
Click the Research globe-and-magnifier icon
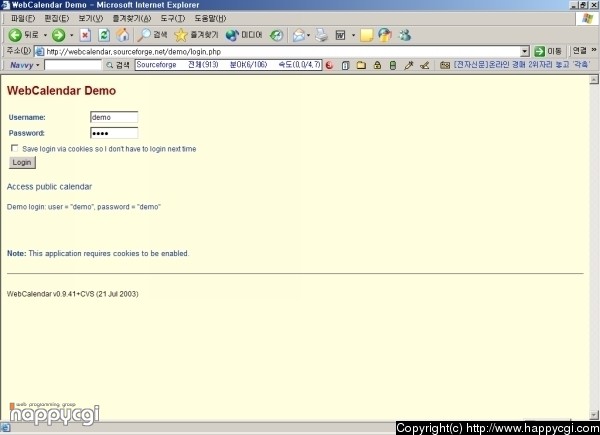click(385, 35)
